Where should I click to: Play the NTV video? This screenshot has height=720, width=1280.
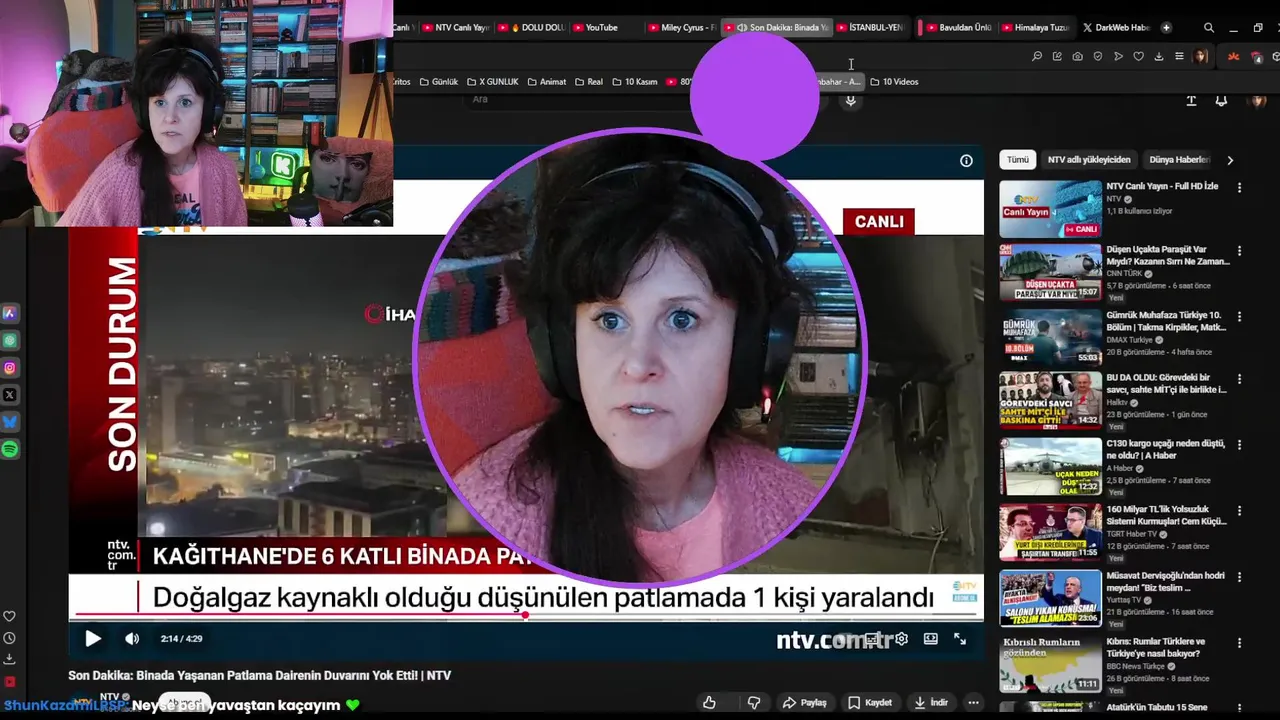pos(93,639)
